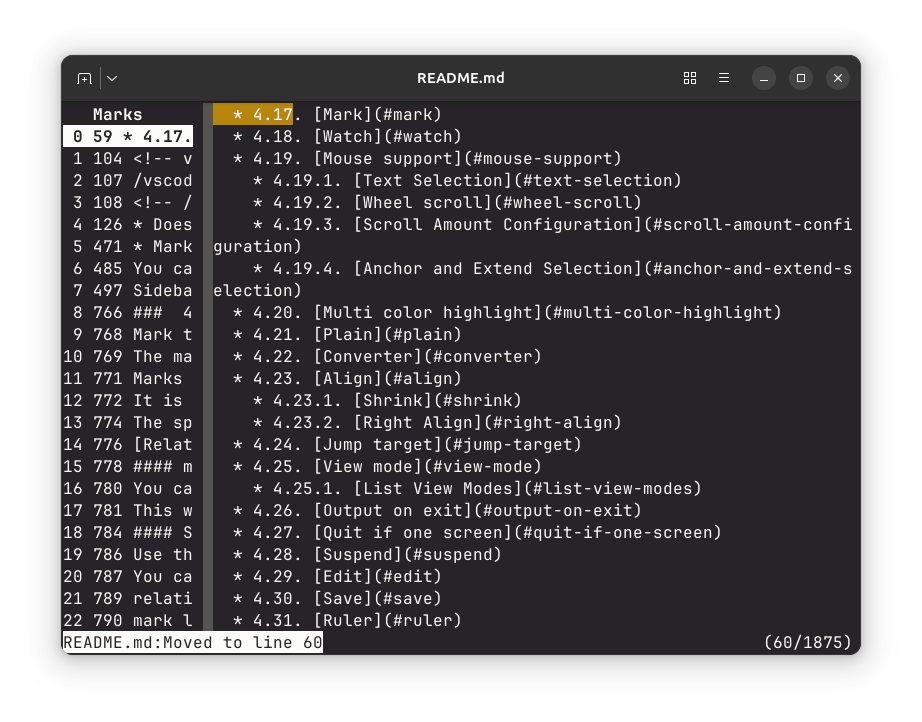Maximize the terminal window

pos(800,78)
